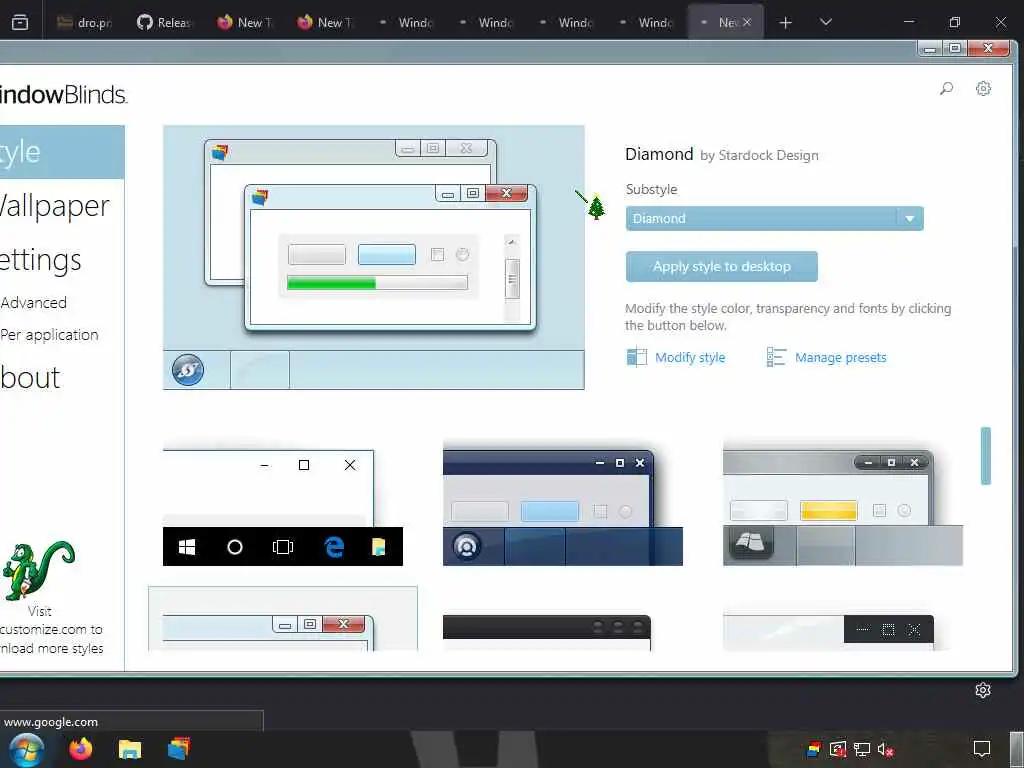The height and width of the screenshot is (768, 1024).
Task: Open the Settings section
Action: click(41, 260)
